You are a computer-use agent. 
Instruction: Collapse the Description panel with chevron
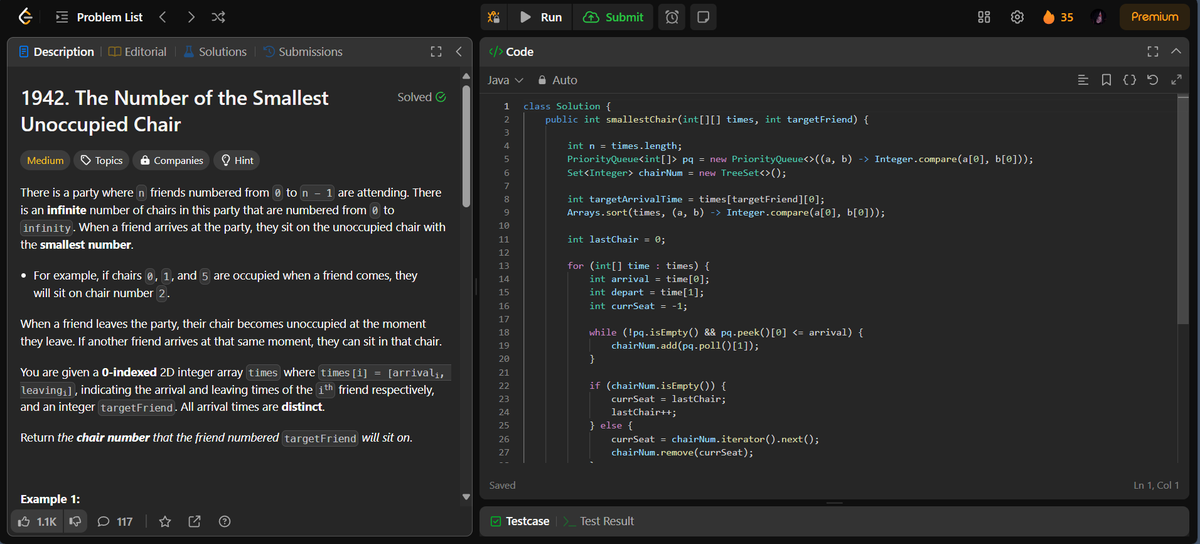pos(457,52)
